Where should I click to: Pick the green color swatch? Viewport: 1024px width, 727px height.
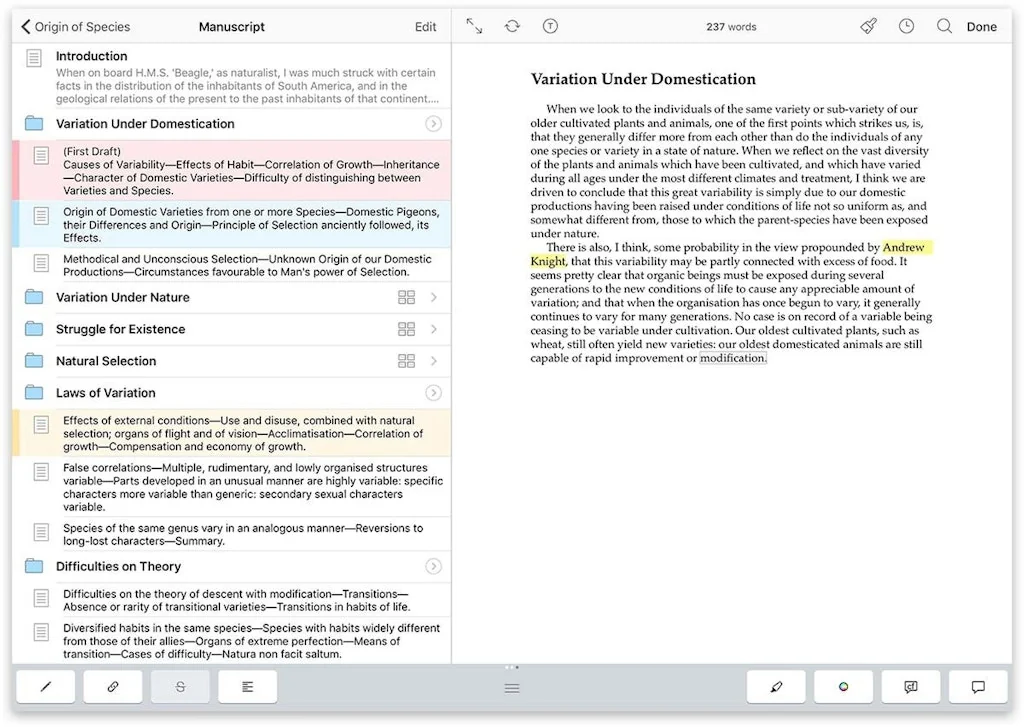coord(841,687)
